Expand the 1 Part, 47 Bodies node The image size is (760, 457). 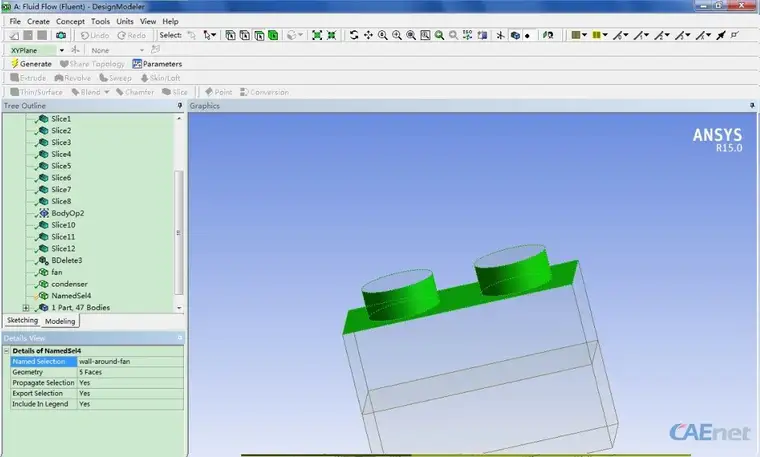(26, 308)
